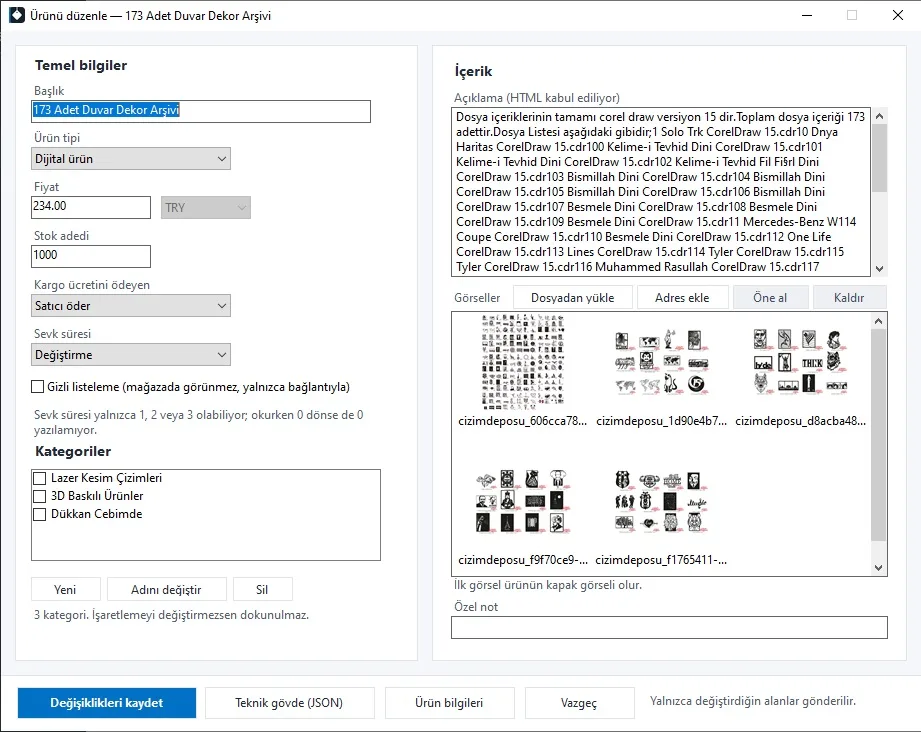
Task: Close the Ürünü düzenle window
Action: 898,15
